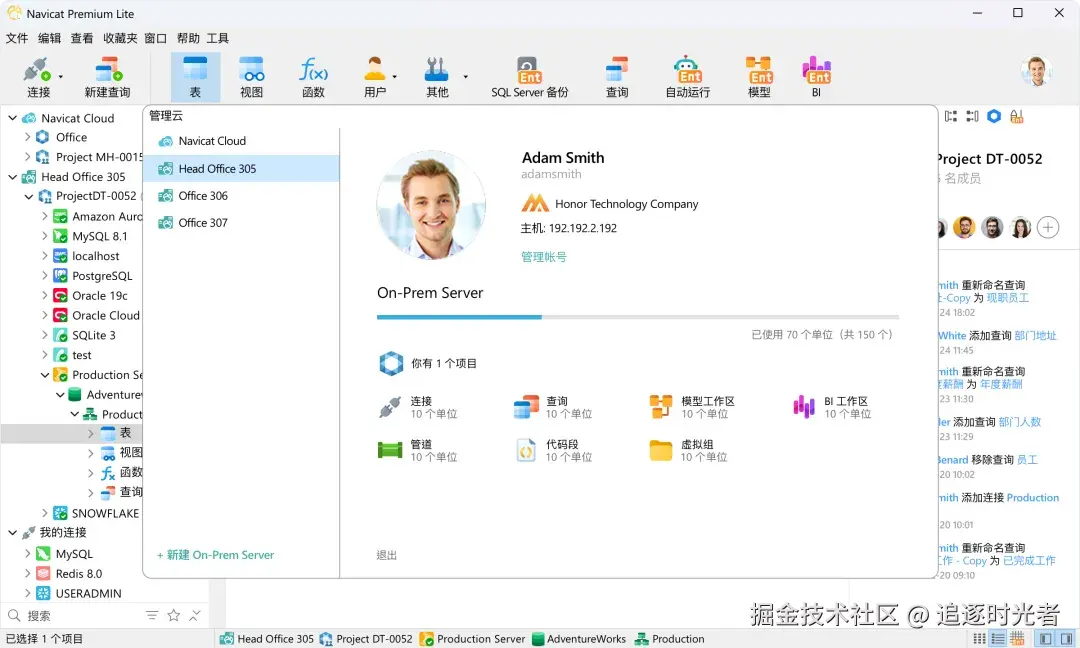The width and height of the screenshot is (1080, 648).
Task: Click the On-Prem Server usage progress bar
Action: (x=637, y=317)
